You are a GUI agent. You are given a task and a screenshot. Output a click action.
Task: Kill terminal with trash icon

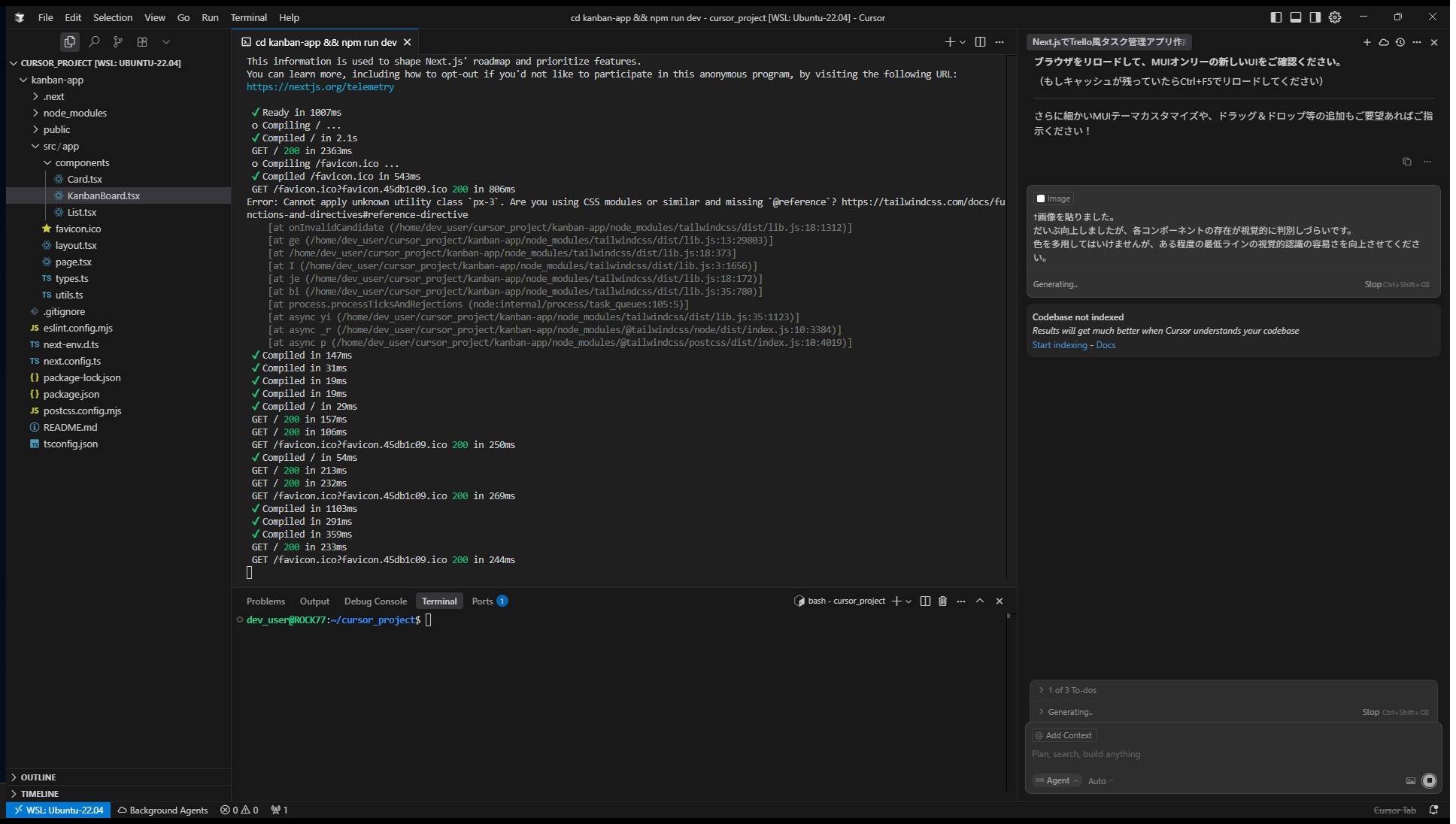[942, 601]
